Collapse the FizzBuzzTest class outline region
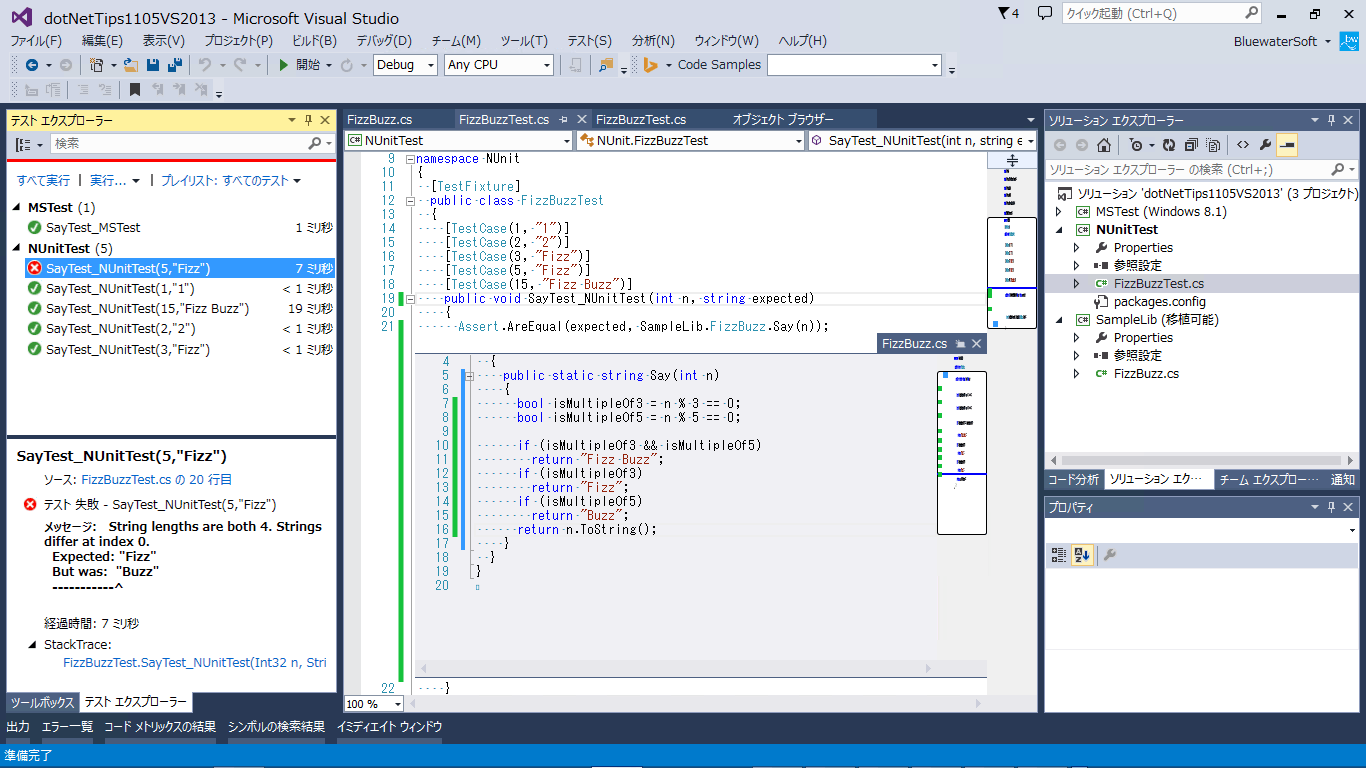Screen dimensions: 1366x768 click(410, 201)
